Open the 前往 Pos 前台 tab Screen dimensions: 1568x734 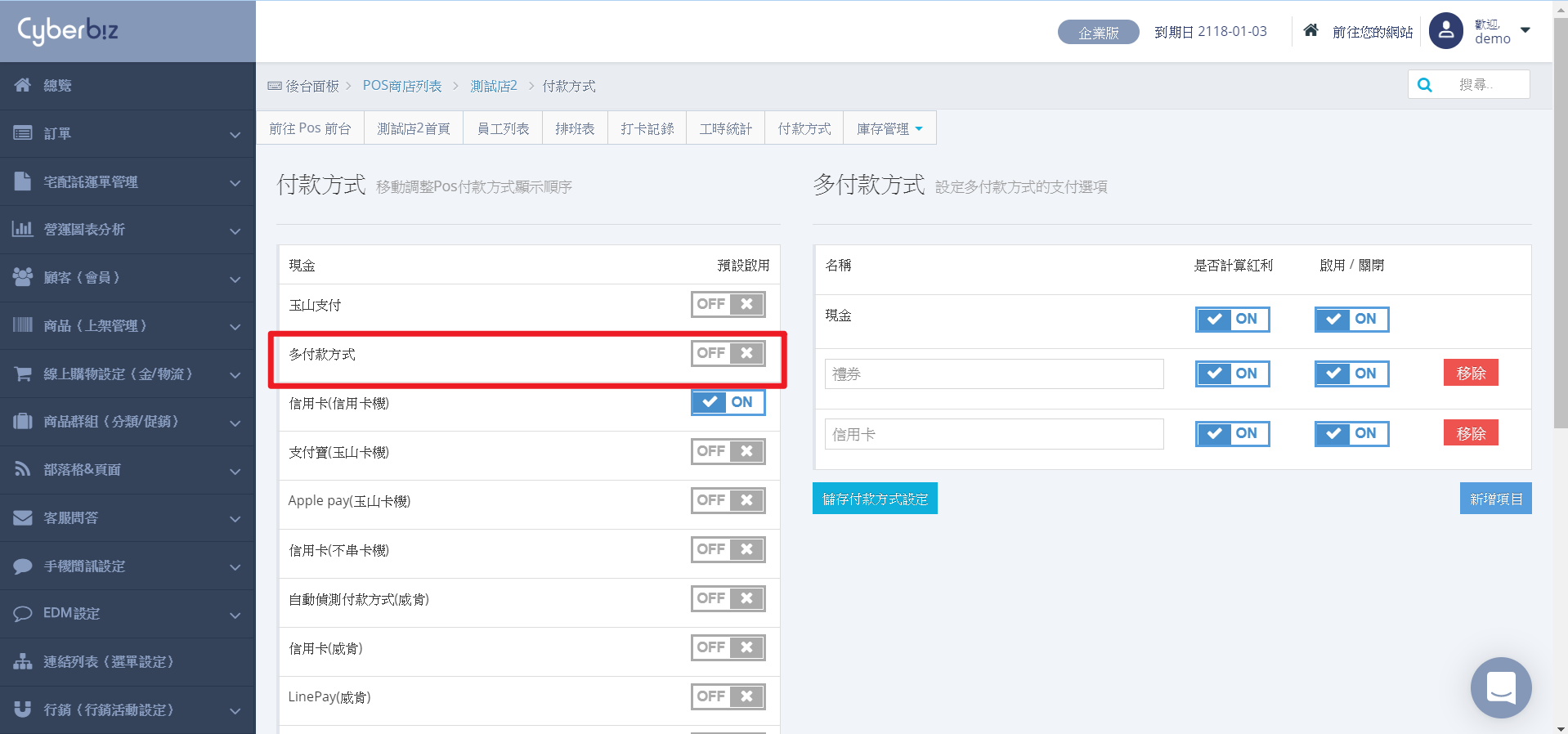click(310, 128)
